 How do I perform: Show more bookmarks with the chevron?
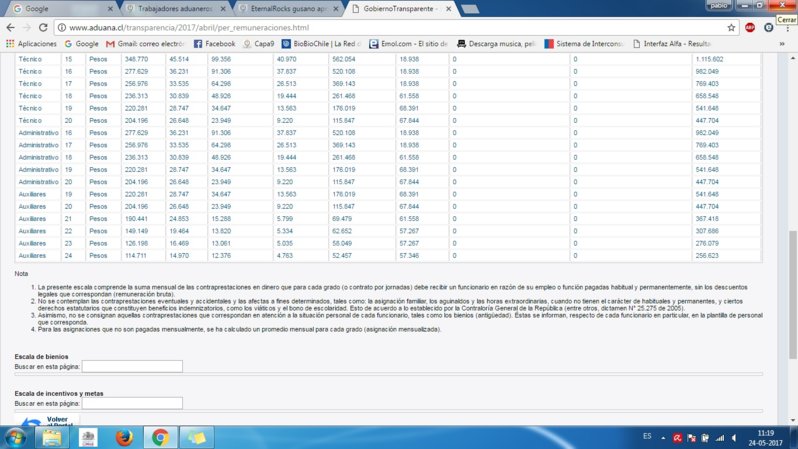pyautogui.click(x=782, y=44)
